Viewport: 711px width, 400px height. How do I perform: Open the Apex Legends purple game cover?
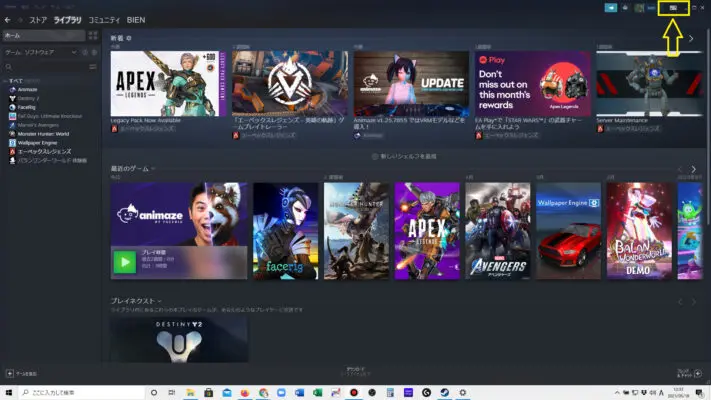click(x=427, y=231)
